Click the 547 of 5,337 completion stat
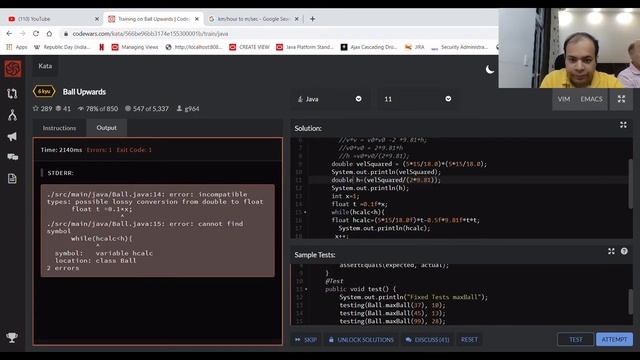Image resolution: width=640 pixels, height=360 pixels. 147,109
